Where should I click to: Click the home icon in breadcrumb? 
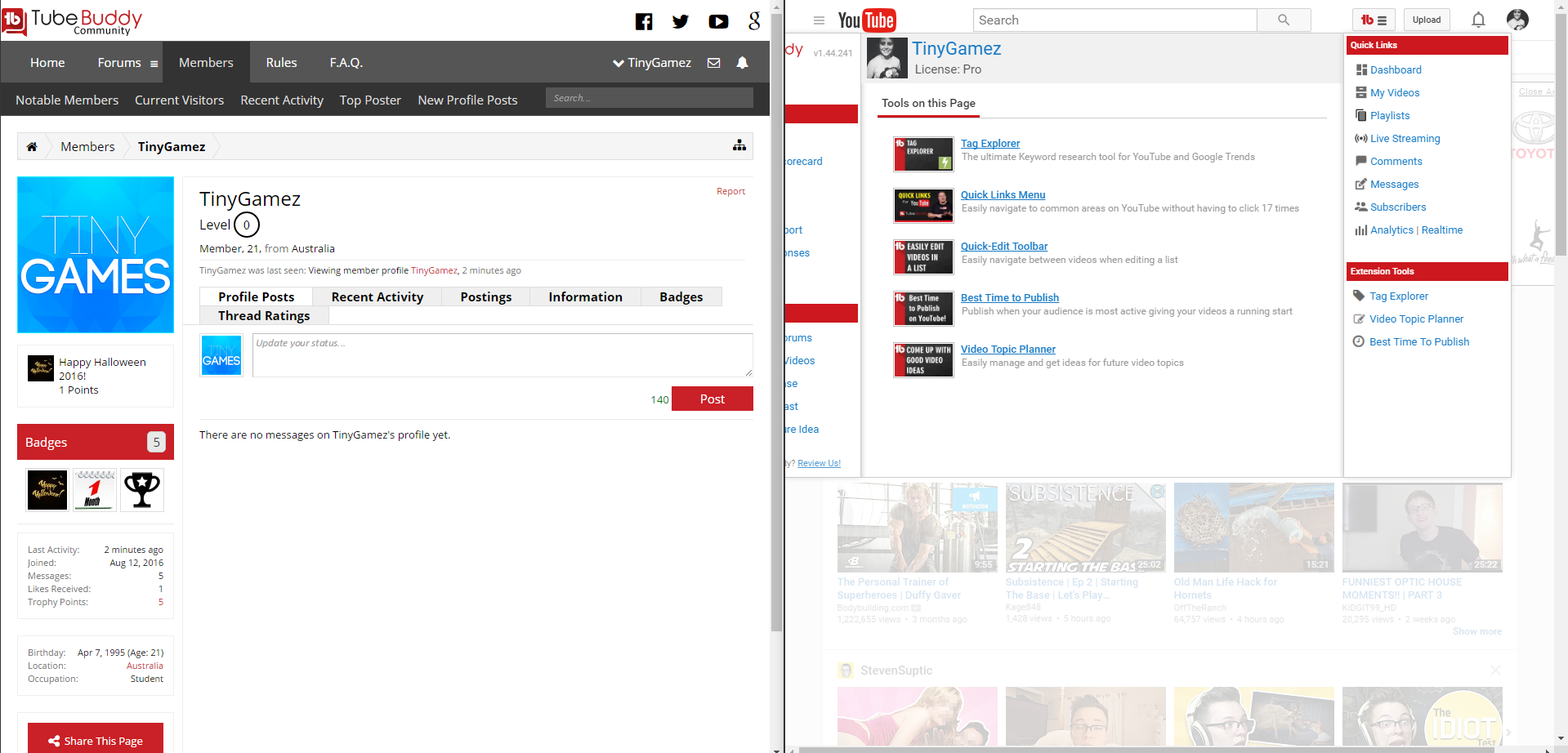(x=32, y=147)
